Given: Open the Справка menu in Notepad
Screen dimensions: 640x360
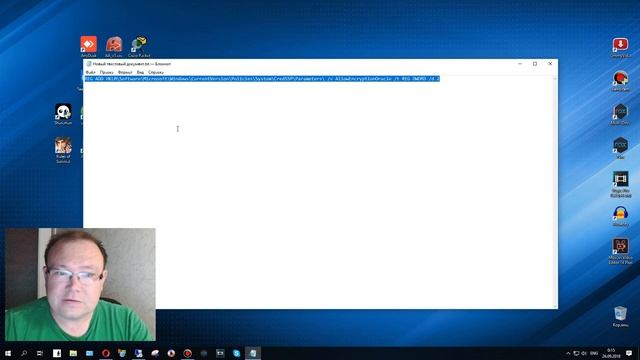Looking at the screenshot, I should tap(156, 72).
